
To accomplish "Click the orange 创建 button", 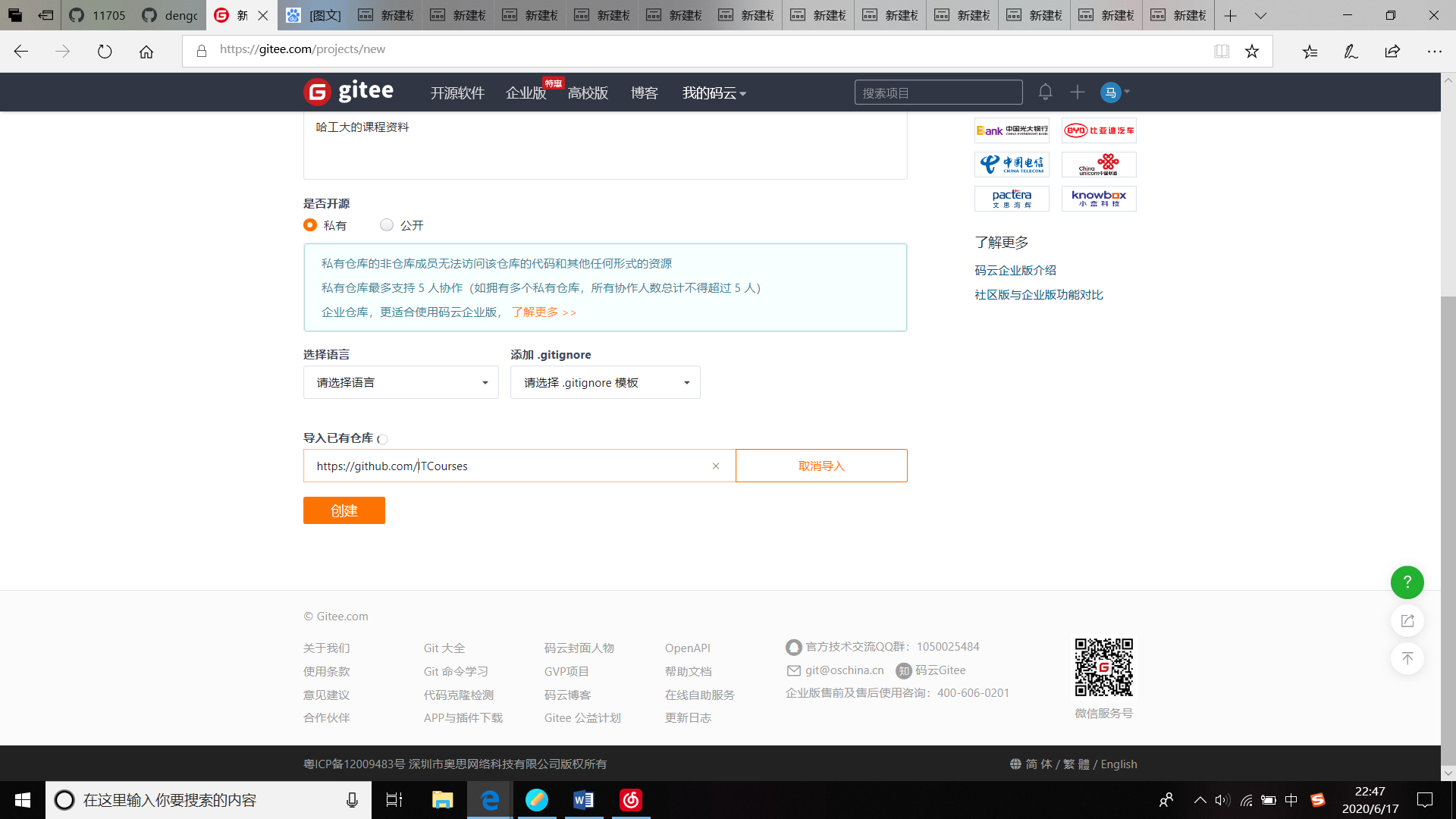I will pos(344,511).
